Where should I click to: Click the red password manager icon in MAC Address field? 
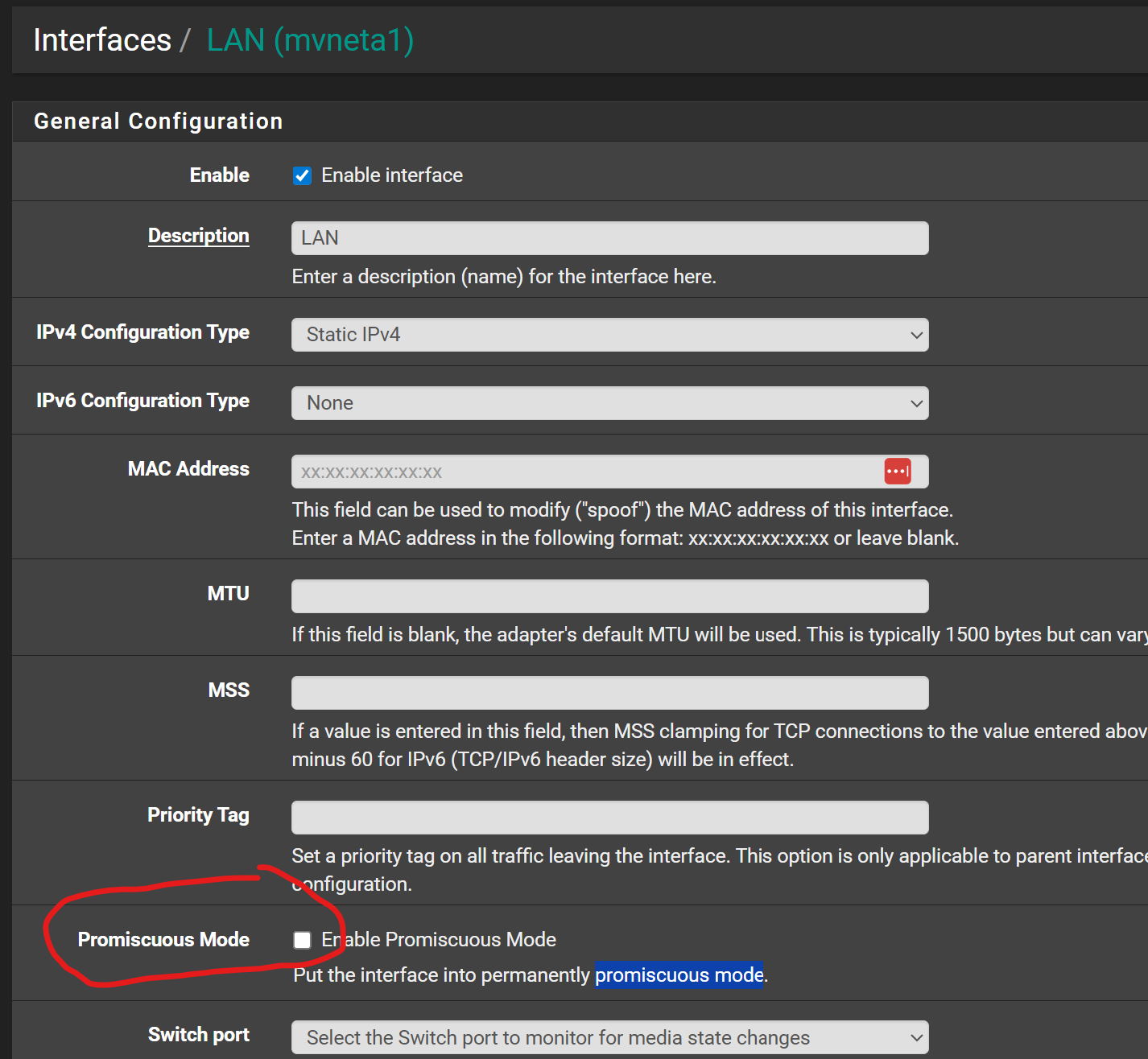[x=897, y=472]
